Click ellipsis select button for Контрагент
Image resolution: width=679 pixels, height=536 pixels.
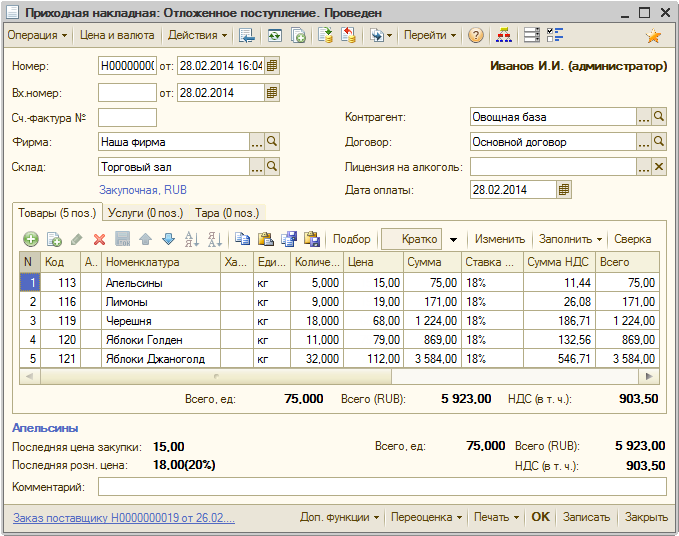pyautogui.click(x=643, y=117)
